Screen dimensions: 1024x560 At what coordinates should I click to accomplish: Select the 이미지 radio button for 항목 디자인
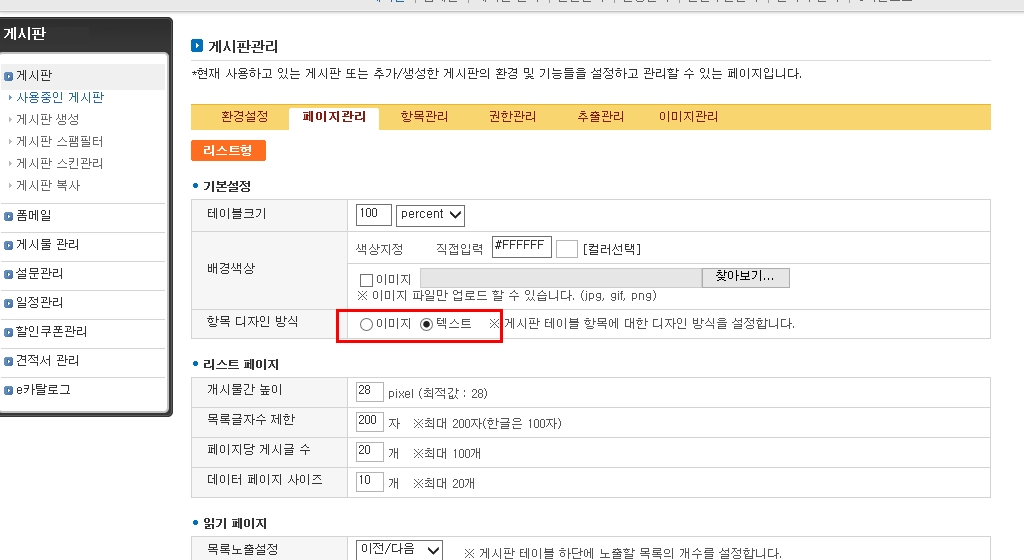pos(366,324)
